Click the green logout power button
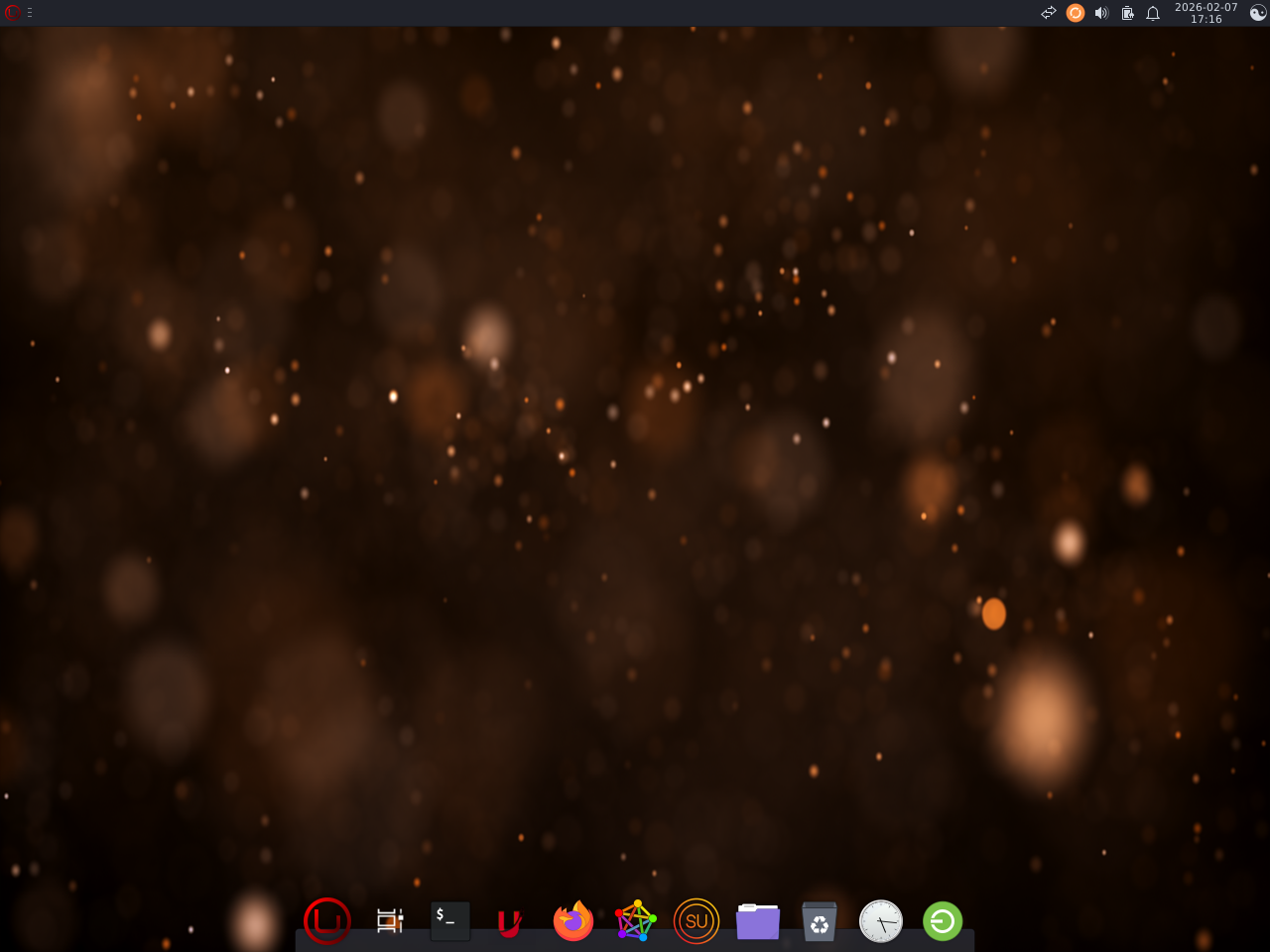 point(943,921)
